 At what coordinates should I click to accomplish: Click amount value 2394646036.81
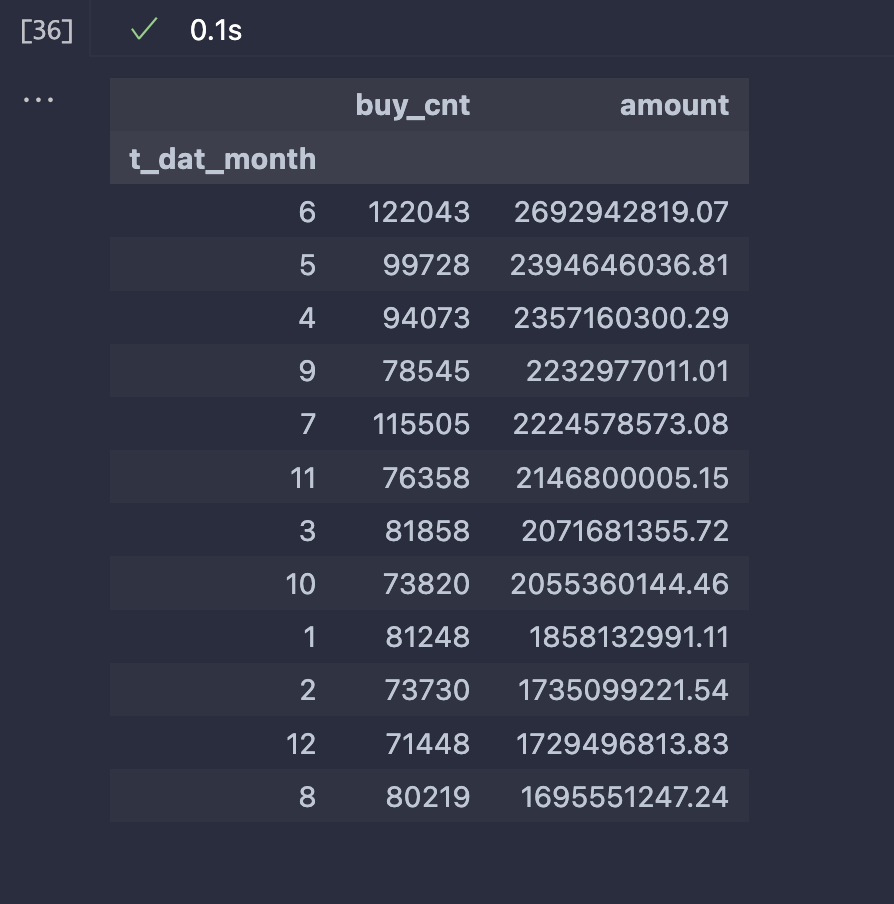point(620,265)
